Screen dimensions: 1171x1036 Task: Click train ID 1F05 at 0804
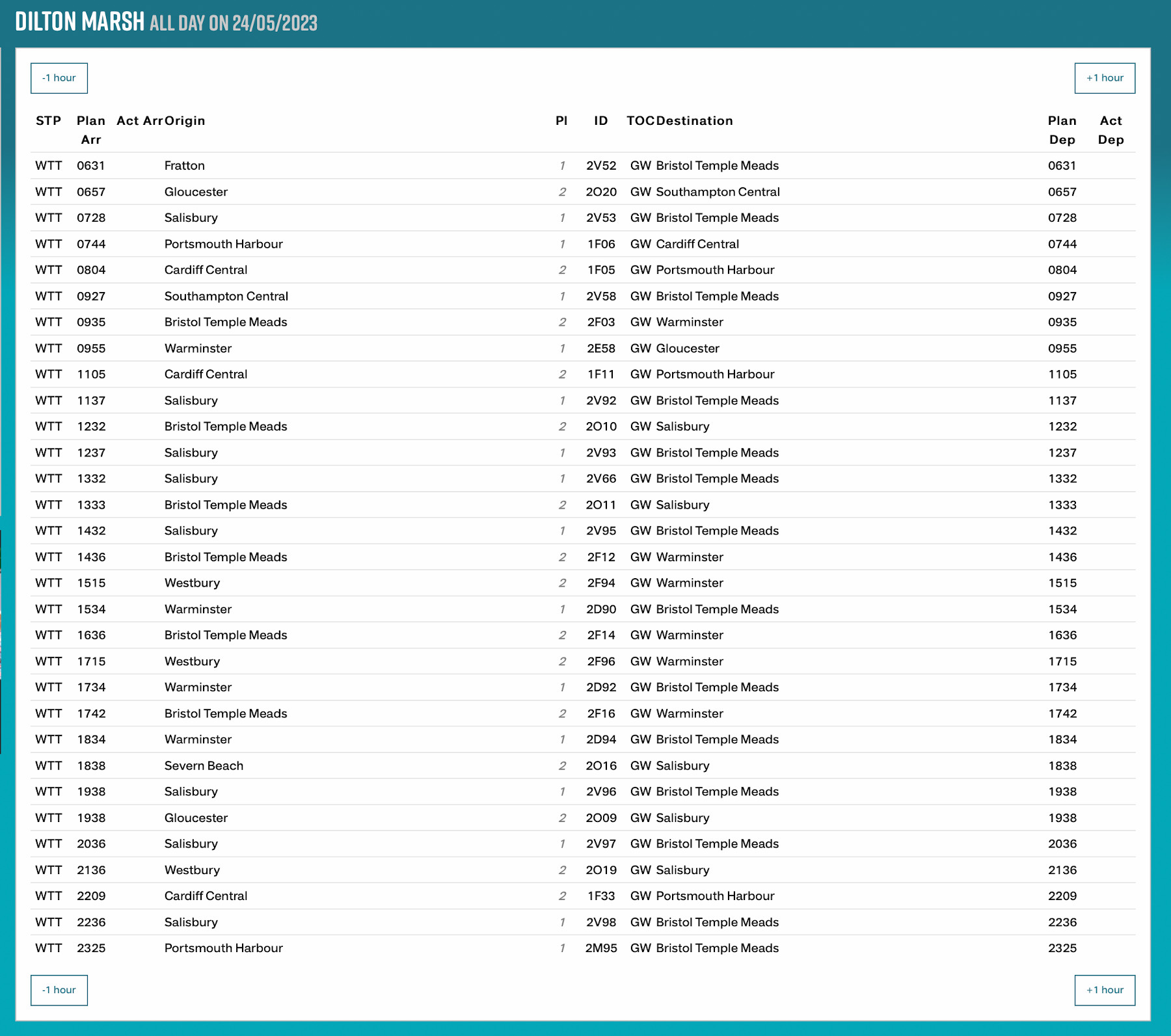pyautogui.click(x=600, y=270)
